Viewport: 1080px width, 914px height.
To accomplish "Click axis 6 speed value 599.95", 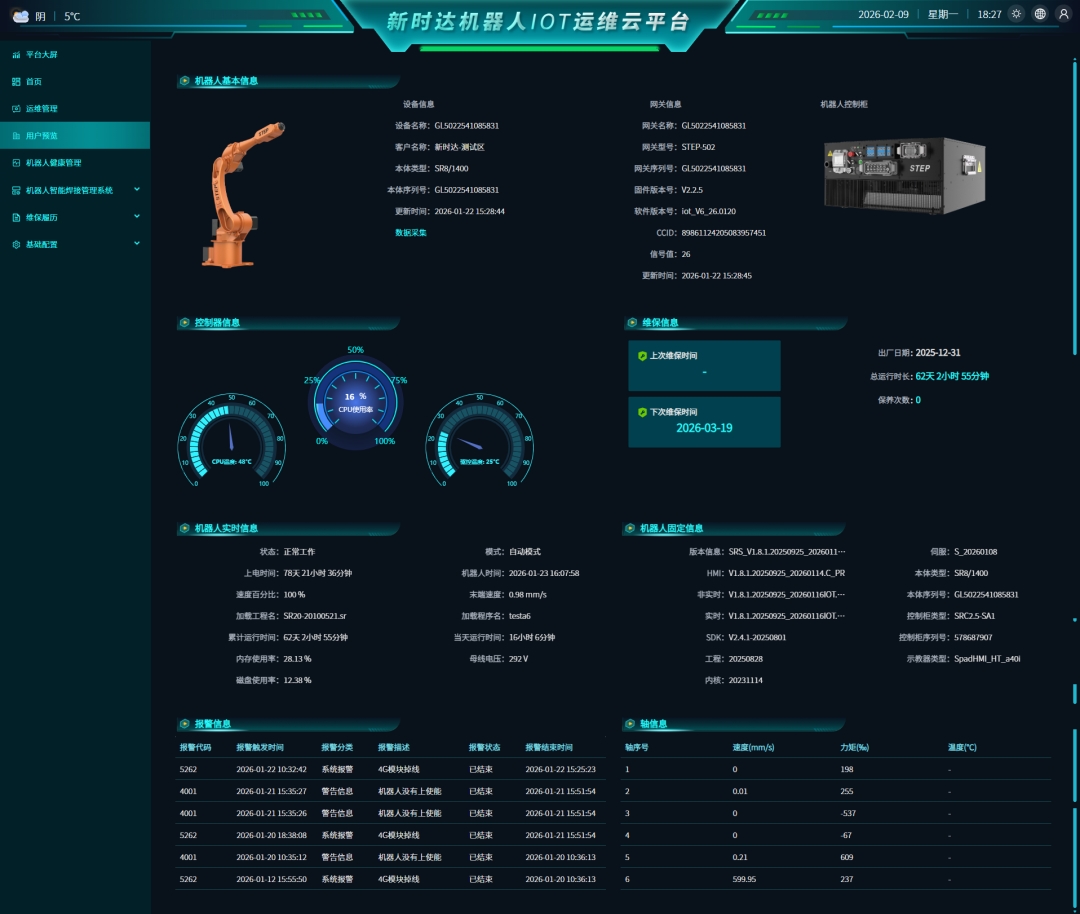I will pos(744,880).
